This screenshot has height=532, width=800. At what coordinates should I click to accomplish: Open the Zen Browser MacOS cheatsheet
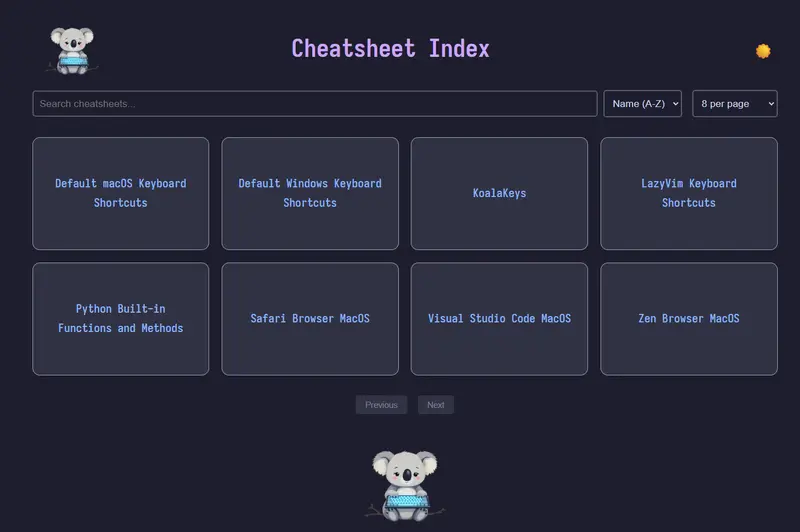pos(688,319)
